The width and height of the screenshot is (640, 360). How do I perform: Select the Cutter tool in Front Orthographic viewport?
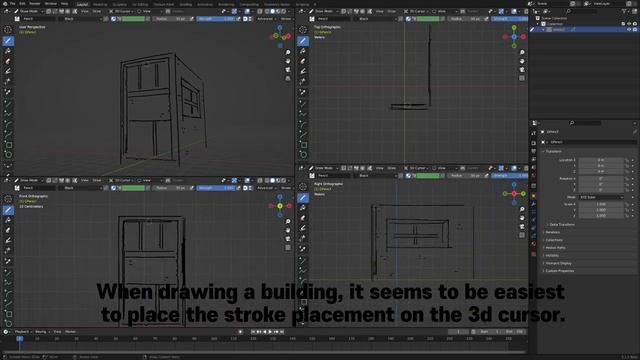(x=8, y=251)
